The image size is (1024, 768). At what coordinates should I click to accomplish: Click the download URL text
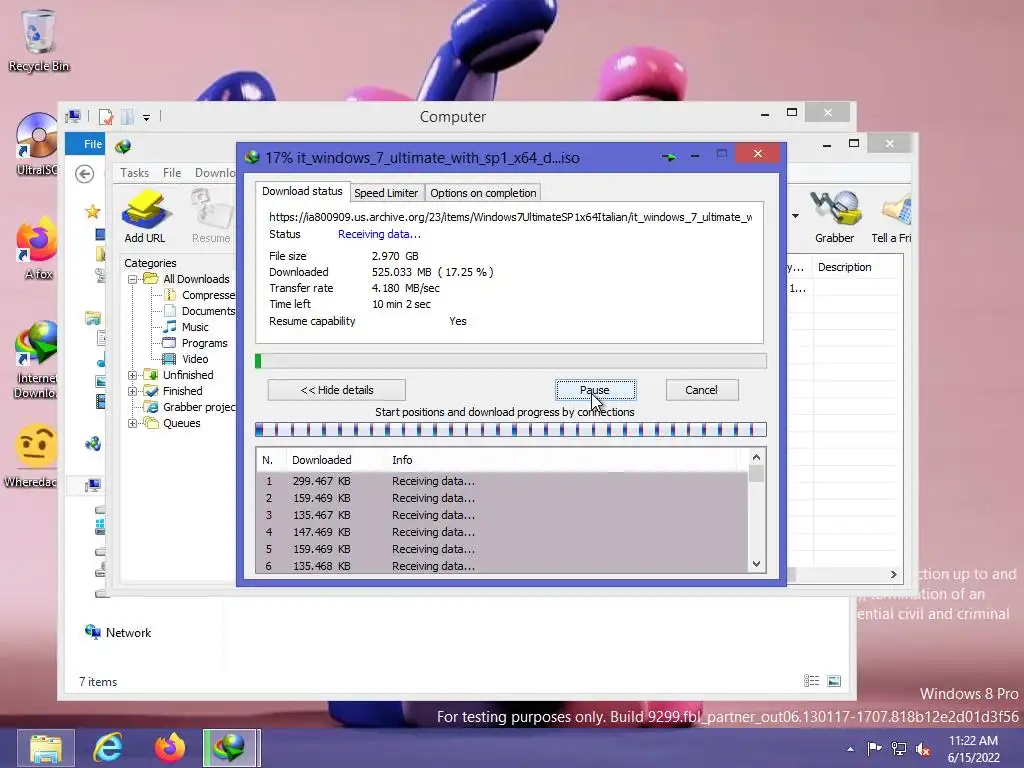(510, 217)
